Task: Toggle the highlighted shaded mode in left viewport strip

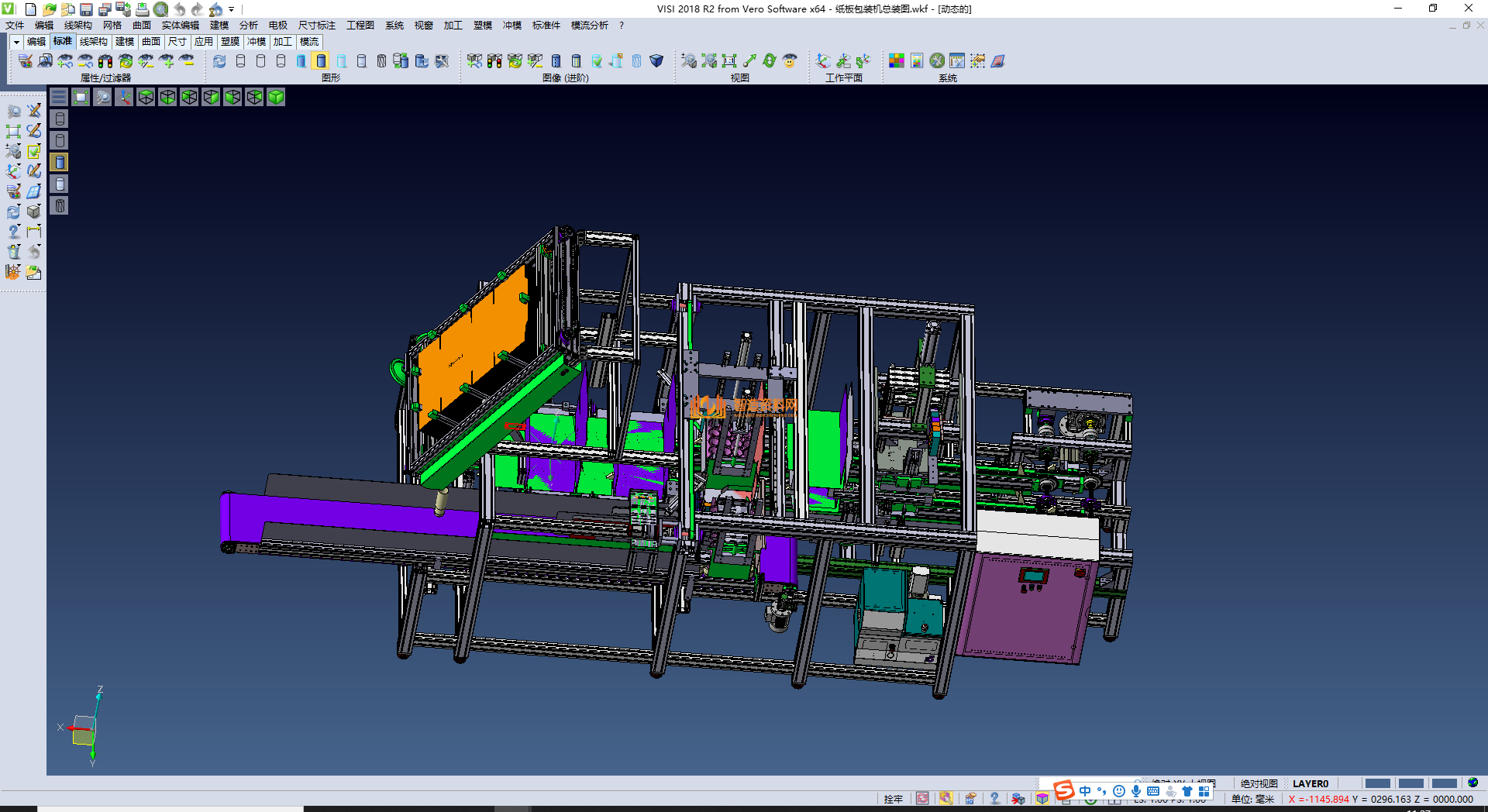Action: [x=60, y=162]
